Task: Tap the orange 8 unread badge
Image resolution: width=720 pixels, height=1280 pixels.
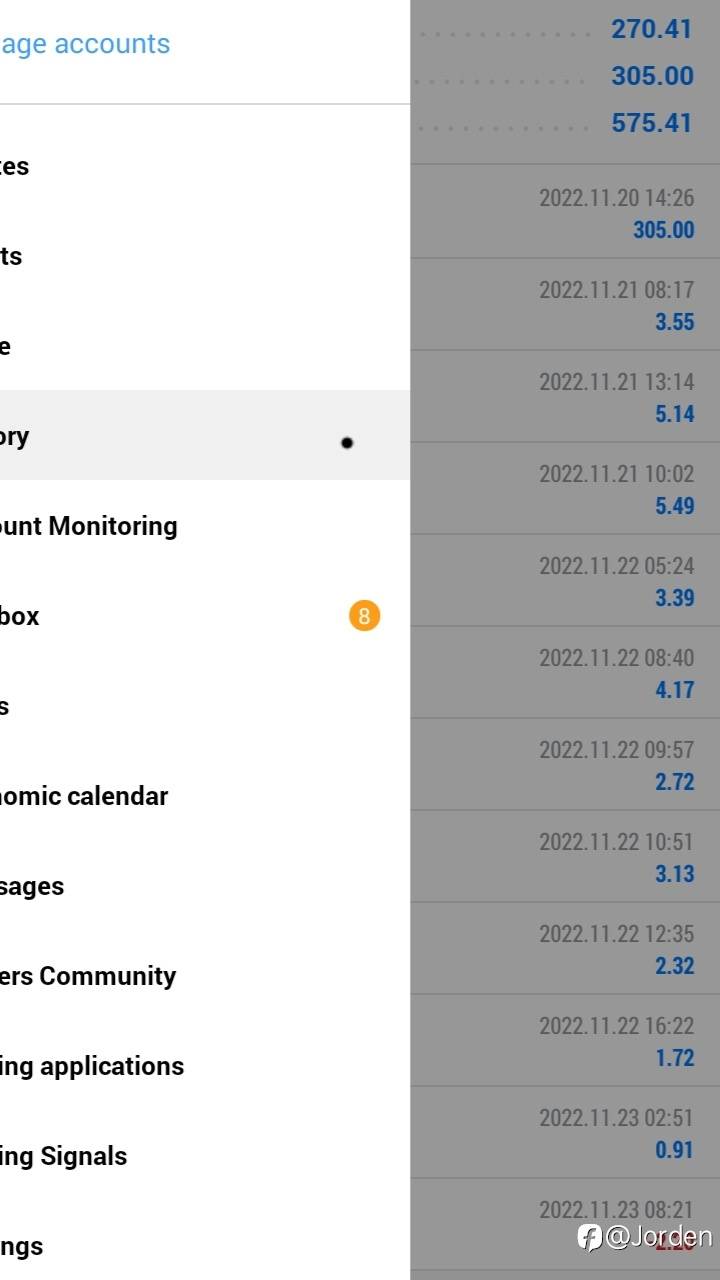Action: pos(364,616)
